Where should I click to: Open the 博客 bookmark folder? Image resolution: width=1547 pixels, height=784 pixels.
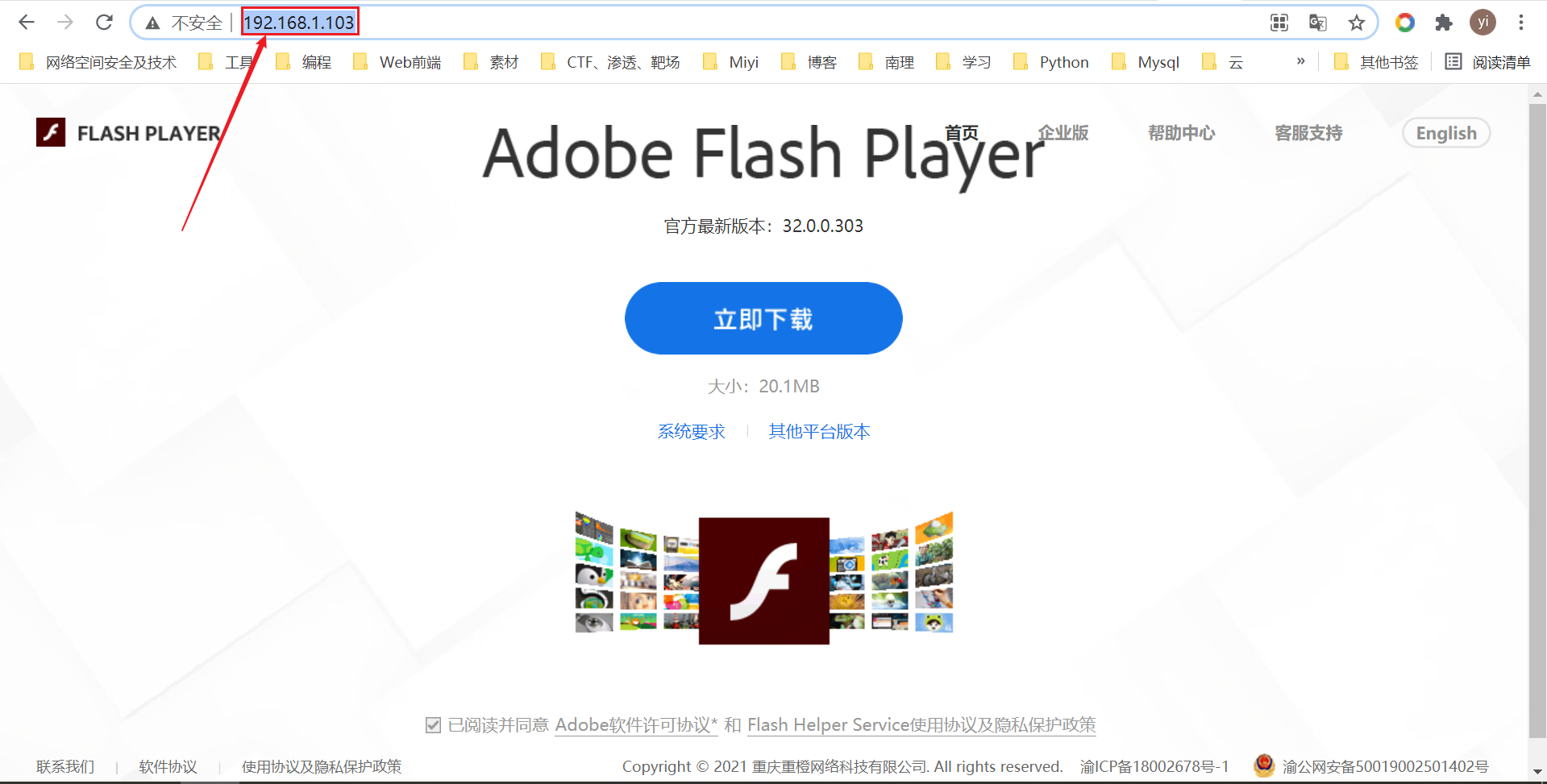(x=809, y=62)
